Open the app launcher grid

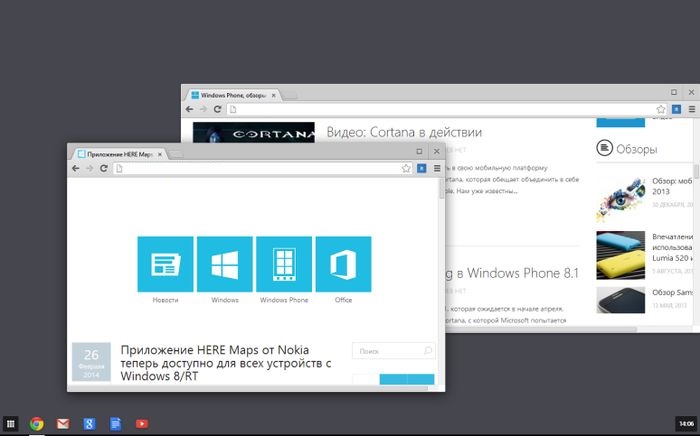tap(11, 424)
